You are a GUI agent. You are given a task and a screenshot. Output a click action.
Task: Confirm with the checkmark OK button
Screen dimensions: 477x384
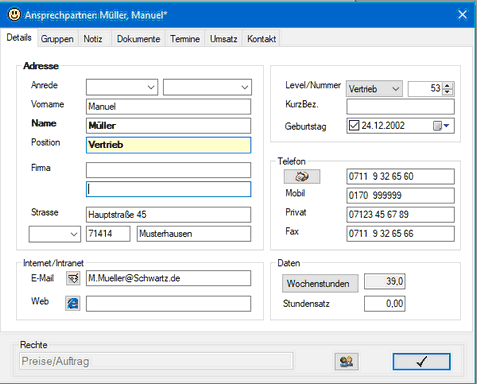[422, 362]
